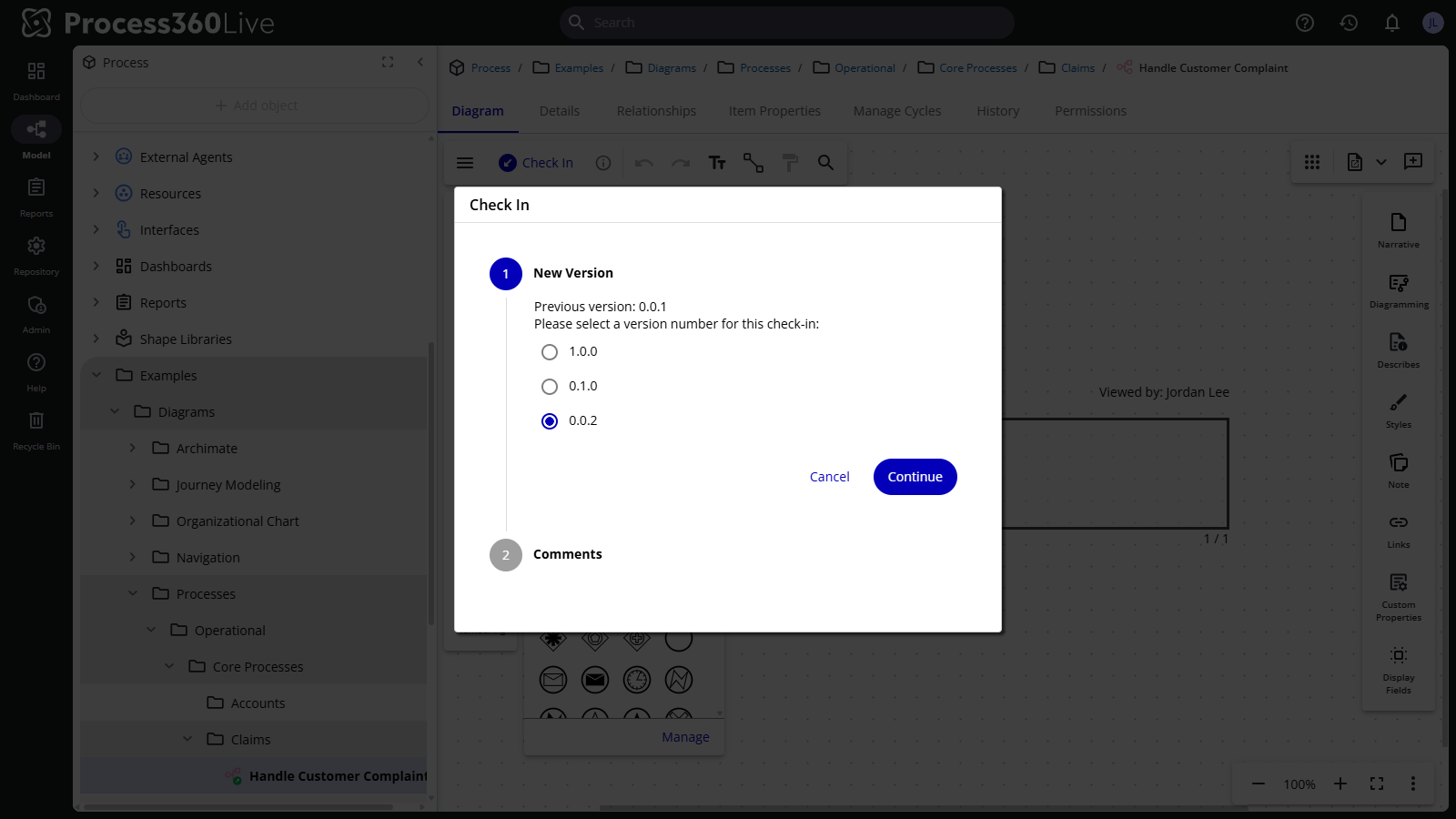Open the JL user avatar menu
Screen dimensions: 1456x819
(x=1433, y=23)
